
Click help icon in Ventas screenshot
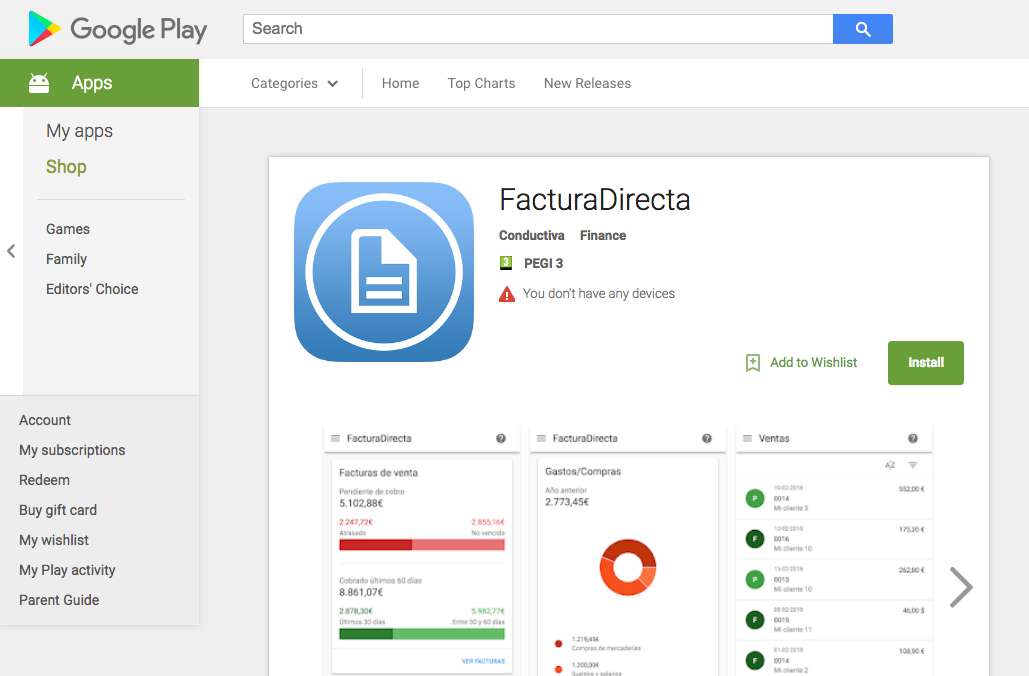tap(913, 438)
